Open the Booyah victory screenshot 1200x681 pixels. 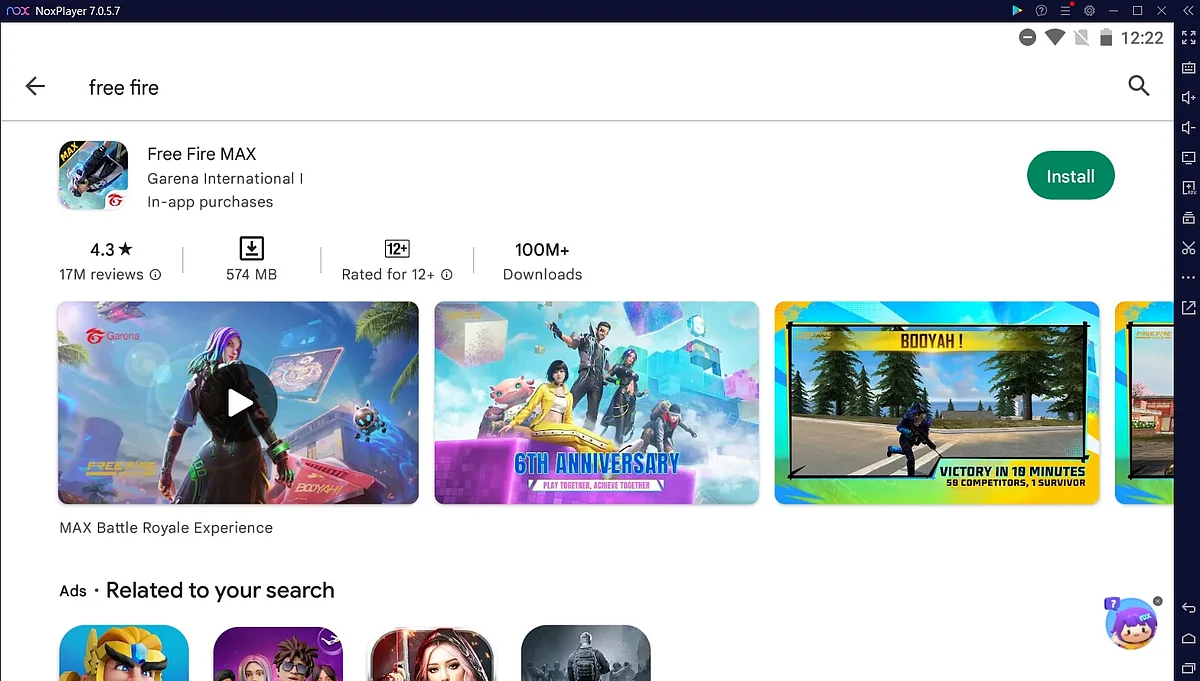coord(937,402)
